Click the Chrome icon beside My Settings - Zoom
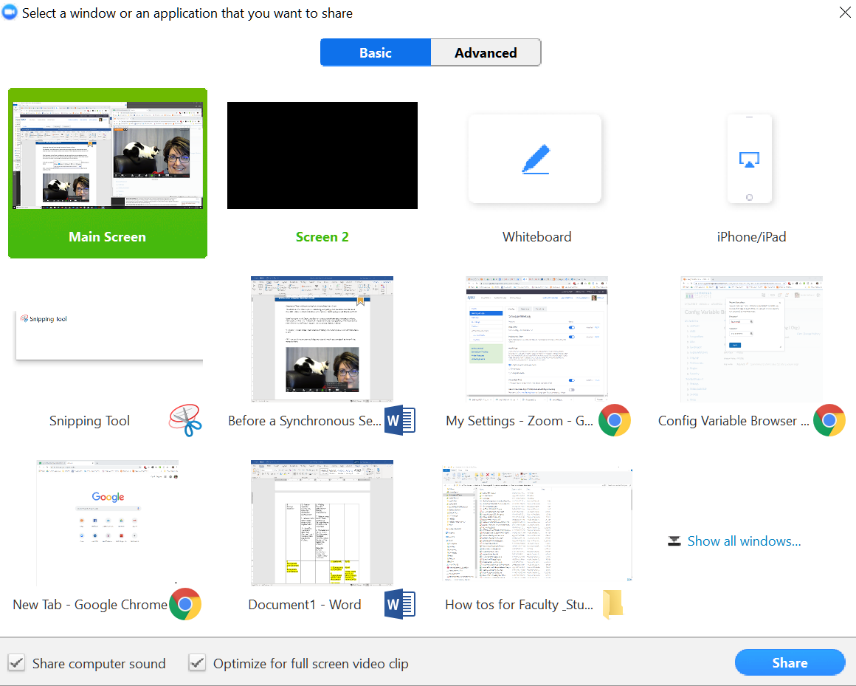This screenshot has width=856, height=686. (614, 421)
